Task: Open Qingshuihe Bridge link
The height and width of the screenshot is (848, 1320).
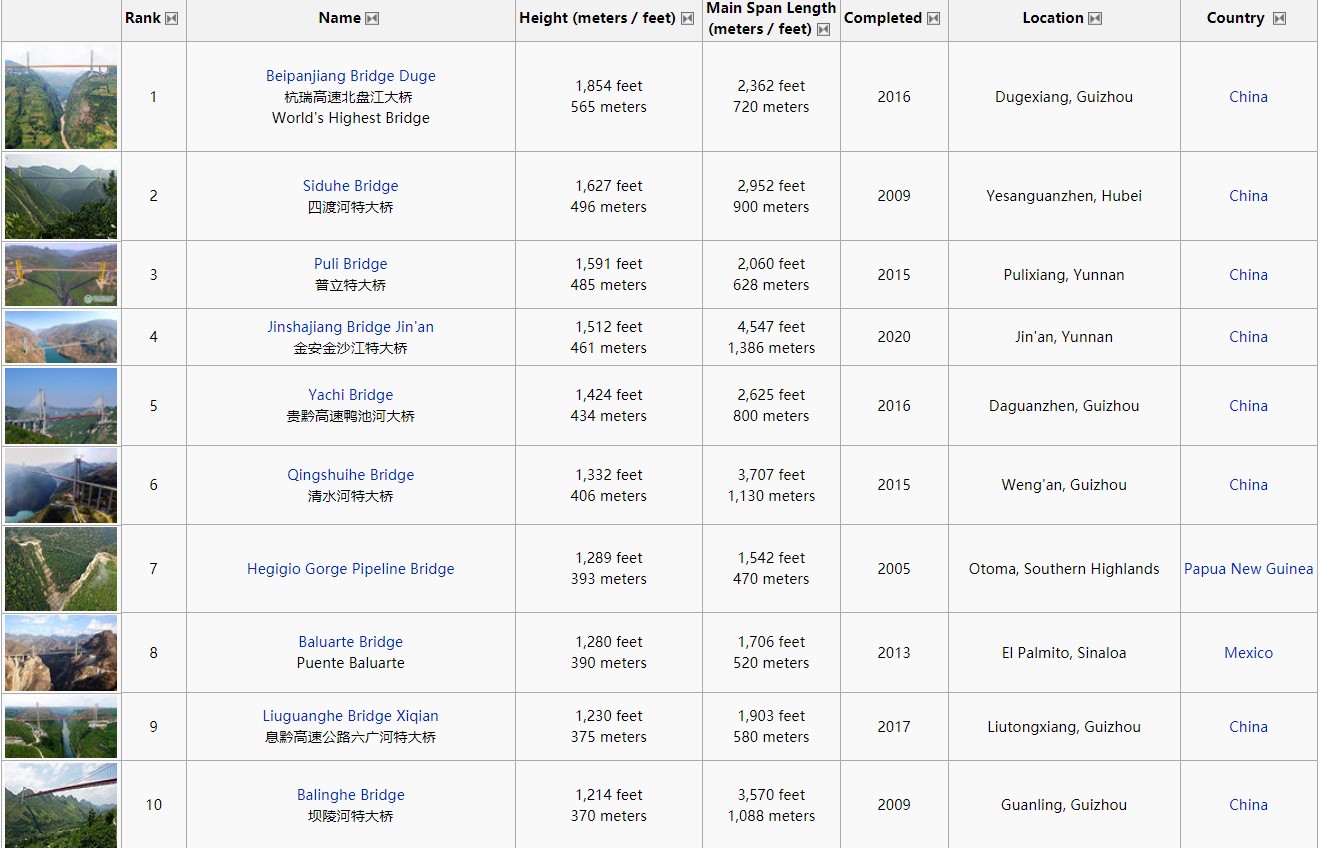Action: (x=351, y=475)
